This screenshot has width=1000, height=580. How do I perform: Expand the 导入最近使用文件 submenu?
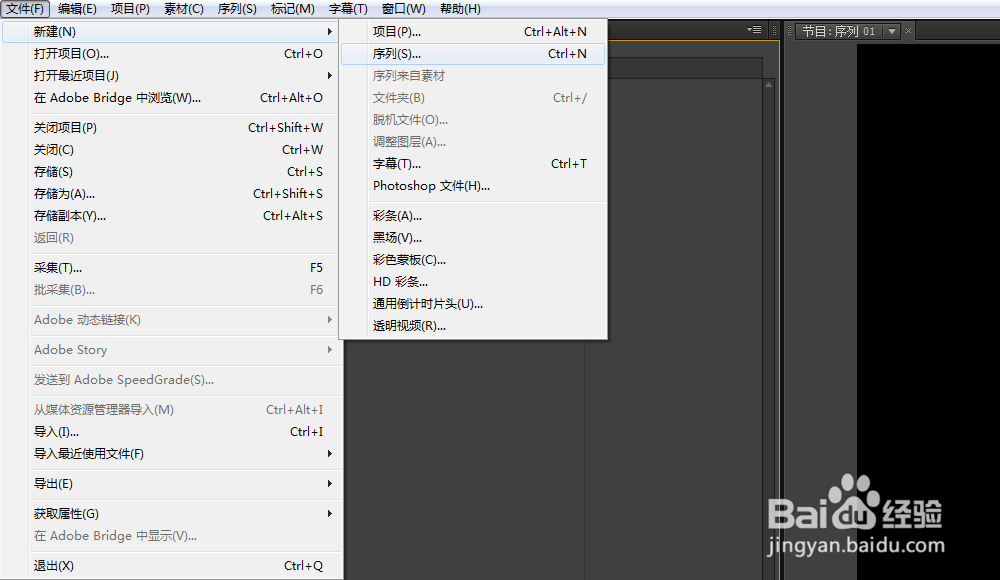(330, 454)
